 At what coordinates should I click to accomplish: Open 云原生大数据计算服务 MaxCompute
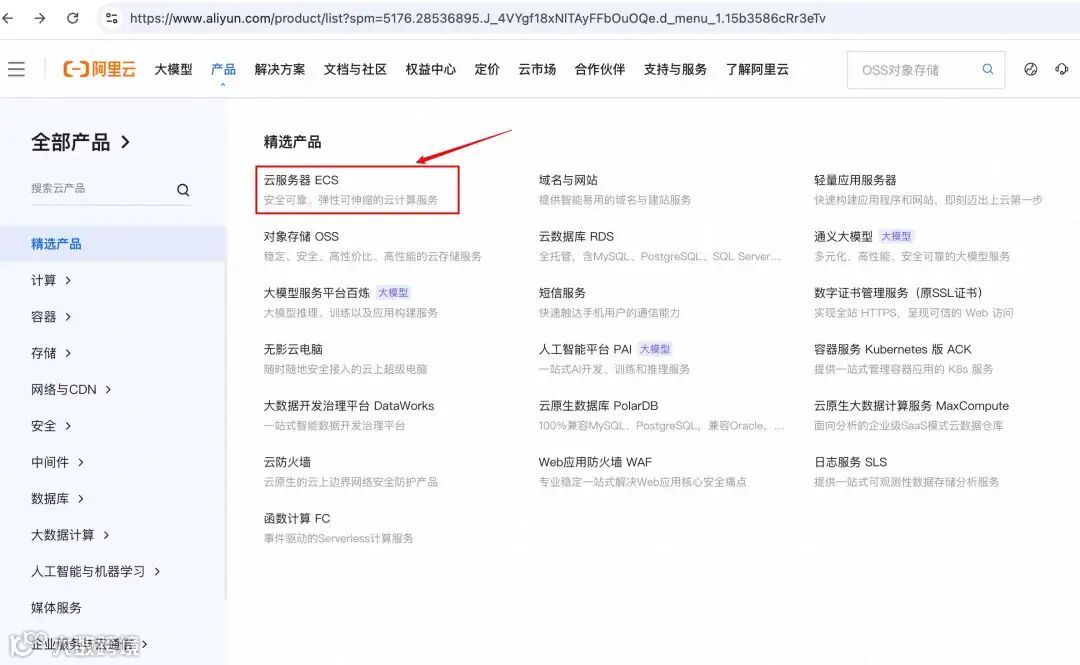click(911, 406)
